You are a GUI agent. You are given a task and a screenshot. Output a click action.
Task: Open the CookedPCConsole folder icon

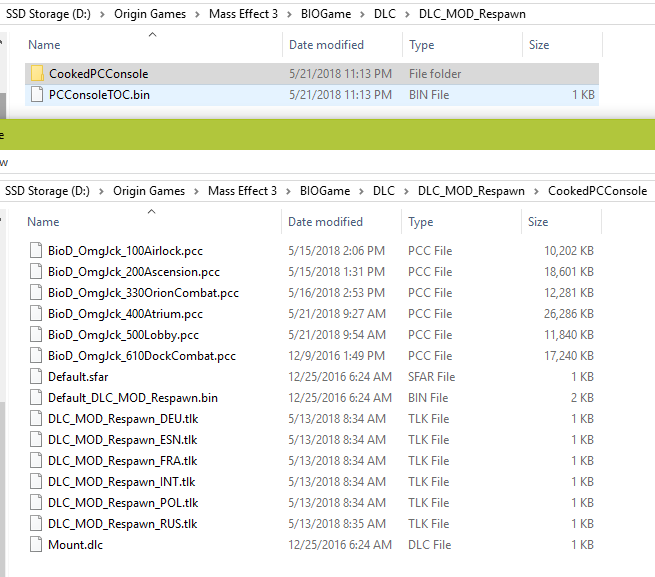click(38, 74)
